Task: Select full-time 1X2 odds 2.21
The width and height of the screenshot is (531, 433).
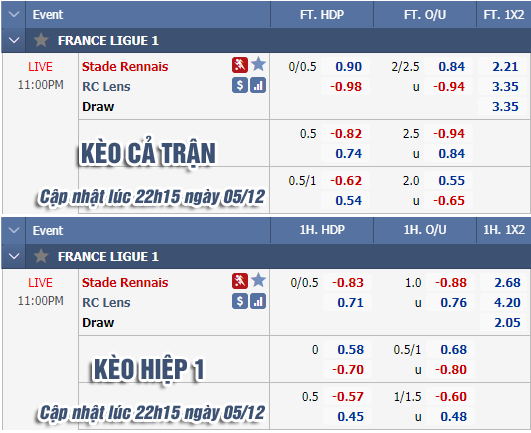Action: point(504,66)
